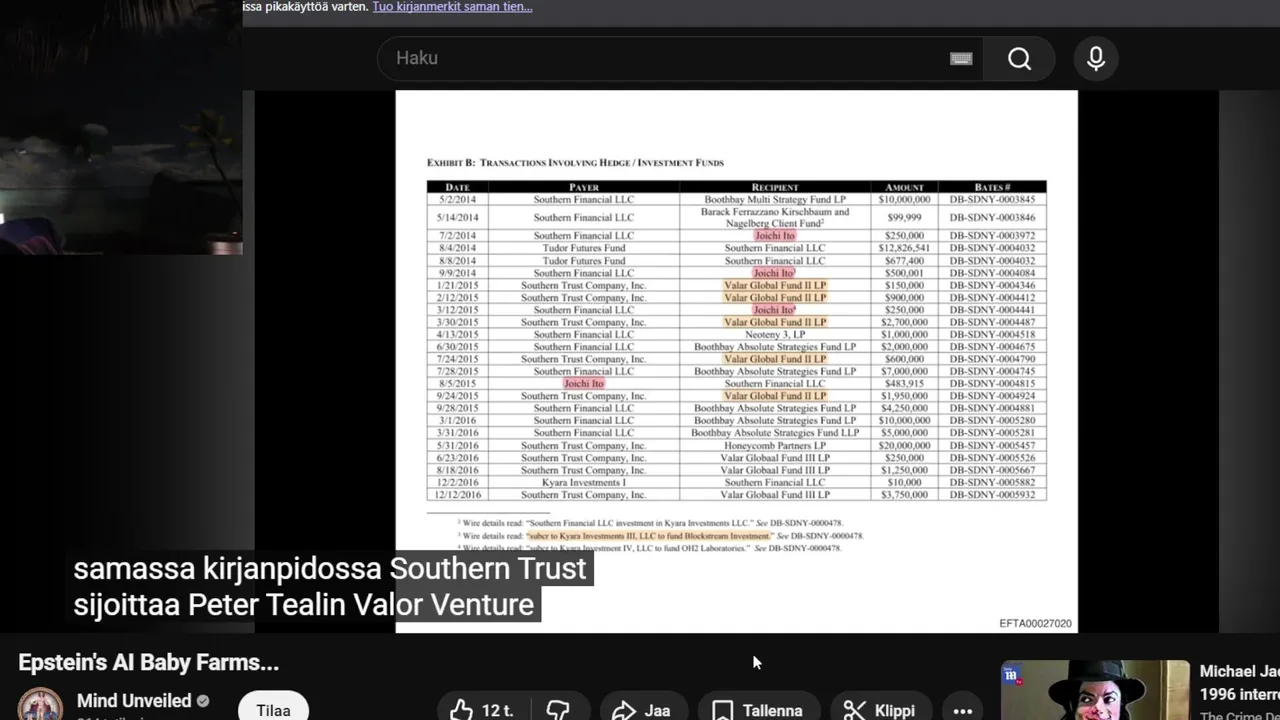This screenshot has height=720, width=1280.
Task: Click 'Honeycomb Partners LP' recipient cell
Action: click(775, 445)
